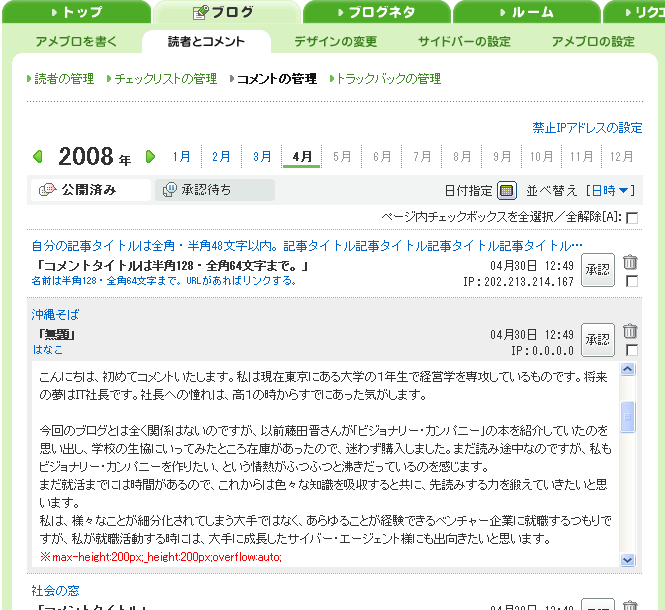Open the 禁止IPアドレスの設定 link
Viewport: 665px width, 610px height.
[x=587, y=128]
